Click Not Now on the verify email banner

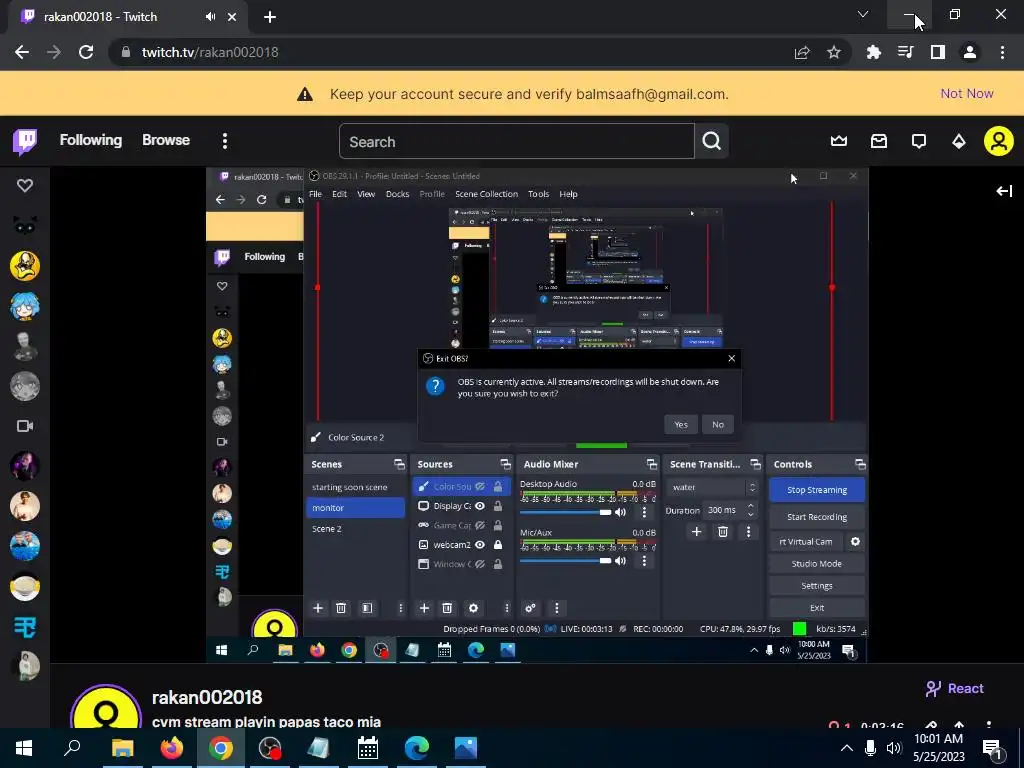click(967, 93)
